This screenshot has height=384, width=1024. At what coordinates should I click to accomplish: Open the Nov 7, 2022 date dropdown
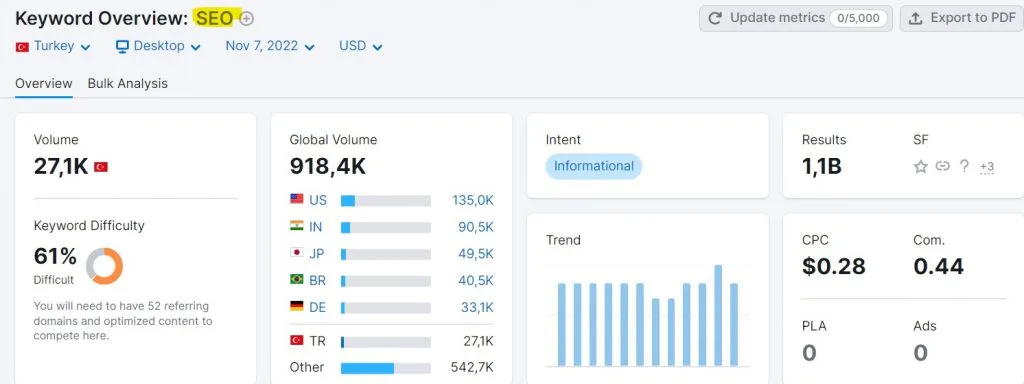click(x=270, y=46)
